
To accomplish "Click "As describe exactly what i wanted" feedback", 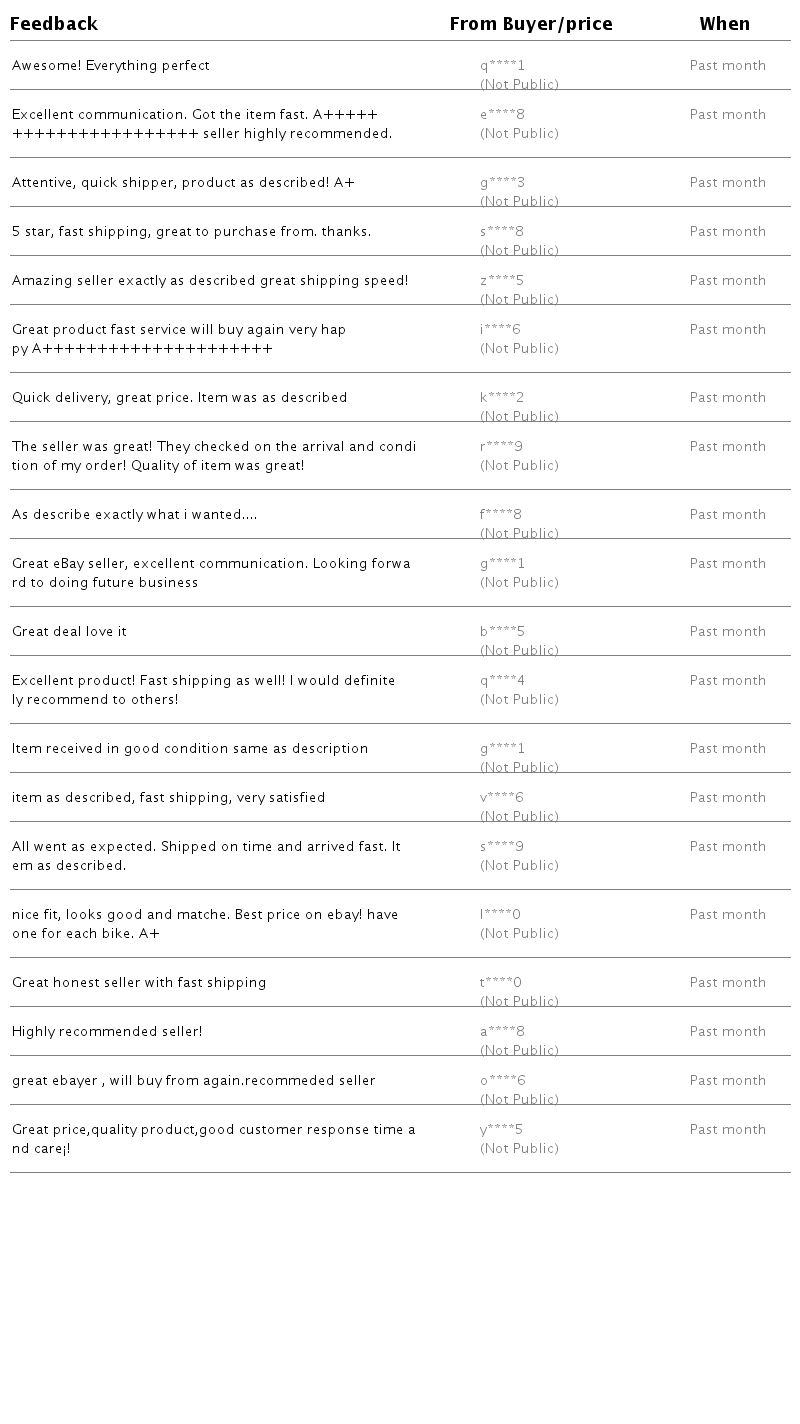I will pos(134,515).
